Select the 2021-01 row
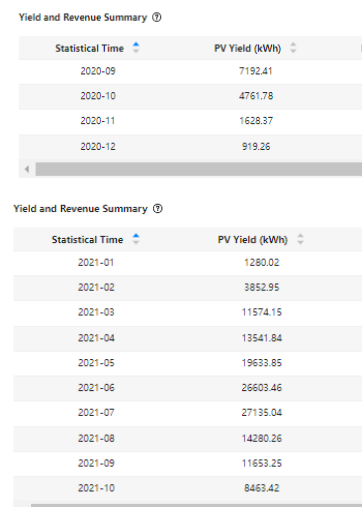 pos(188,263)
